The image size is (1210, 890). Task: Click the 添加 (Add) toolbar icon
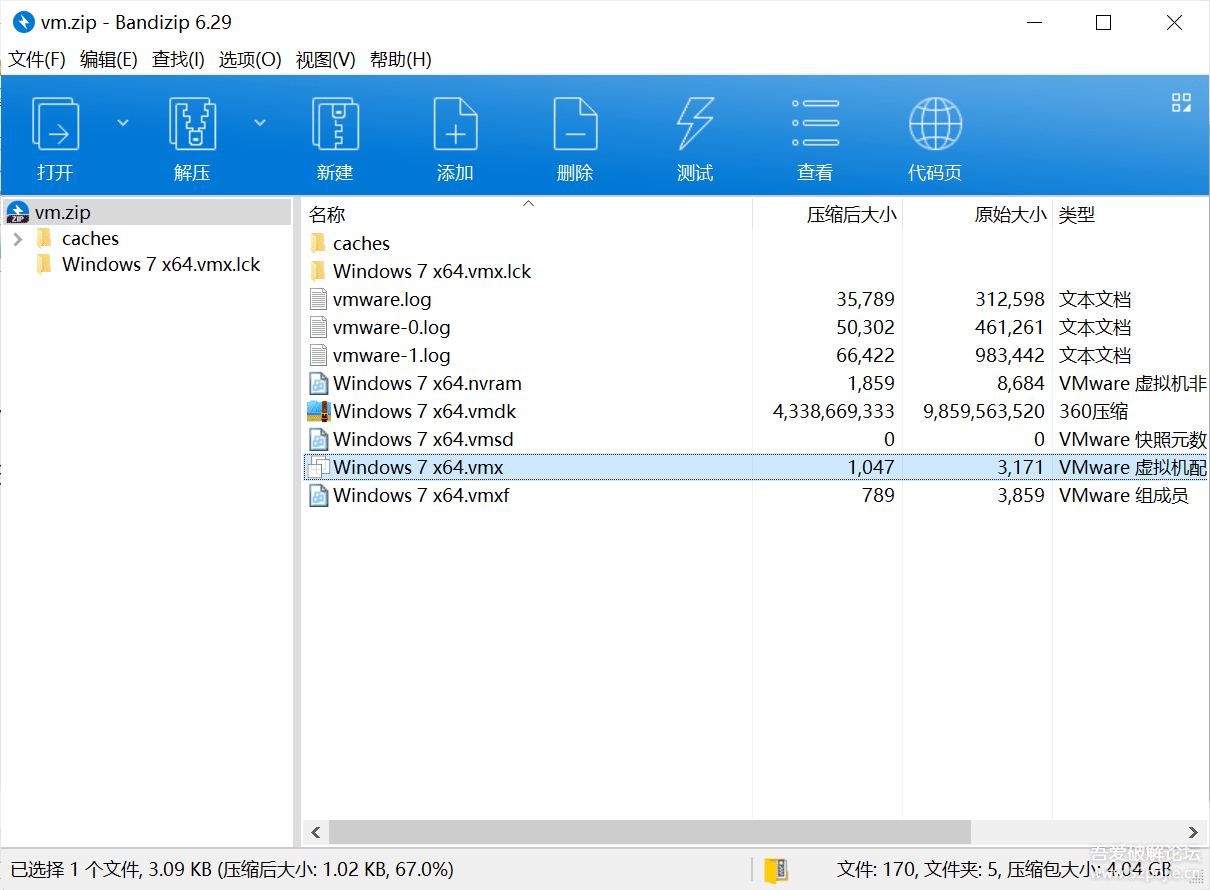455,124
